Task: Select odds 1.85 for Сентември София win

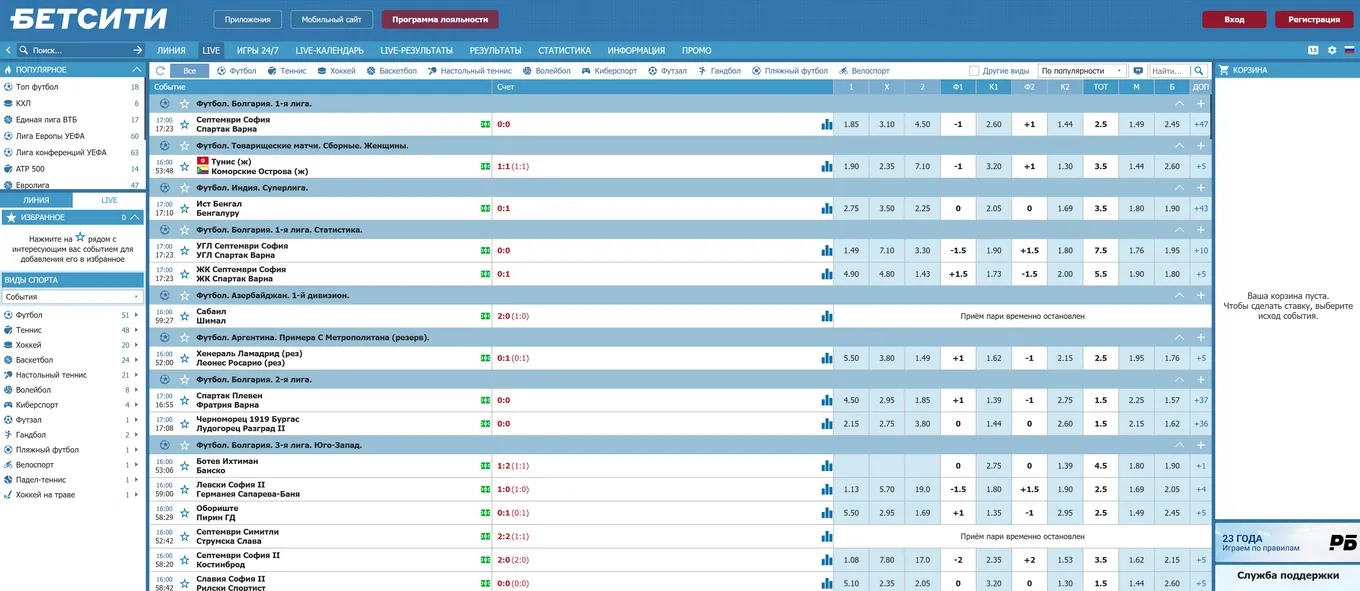Action: (851, 125)
